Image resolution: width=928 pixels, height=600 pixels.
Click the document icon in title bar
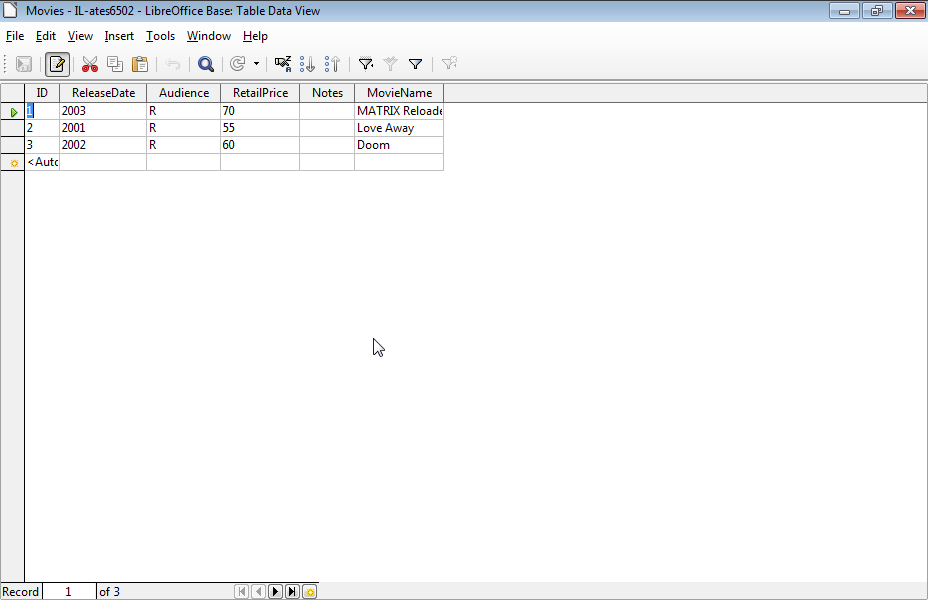(x=11, y=10)
